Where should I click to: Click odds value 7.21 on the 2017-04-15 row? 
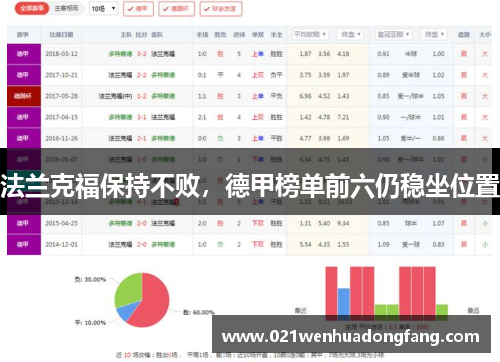coord(343,117)
